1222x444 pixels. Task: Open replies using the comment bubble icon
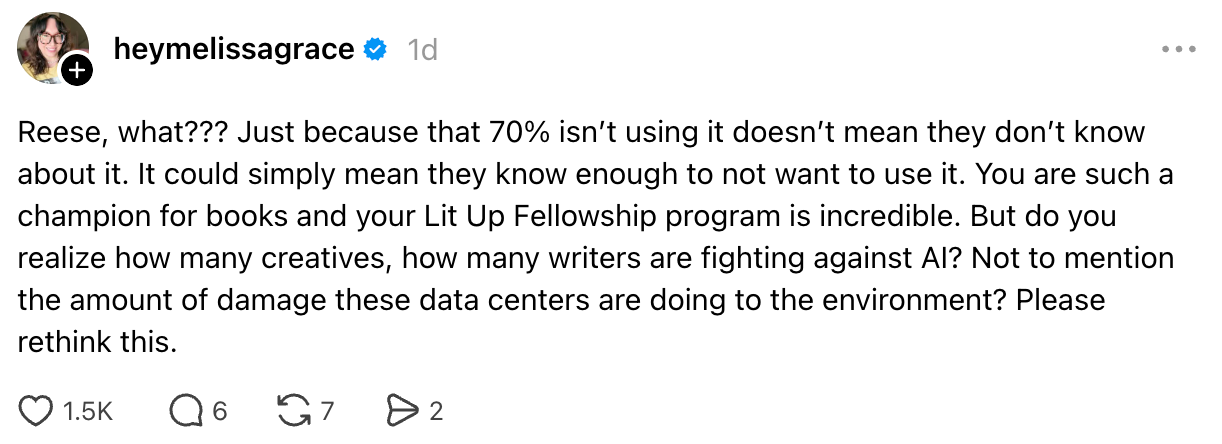point(184,410)
